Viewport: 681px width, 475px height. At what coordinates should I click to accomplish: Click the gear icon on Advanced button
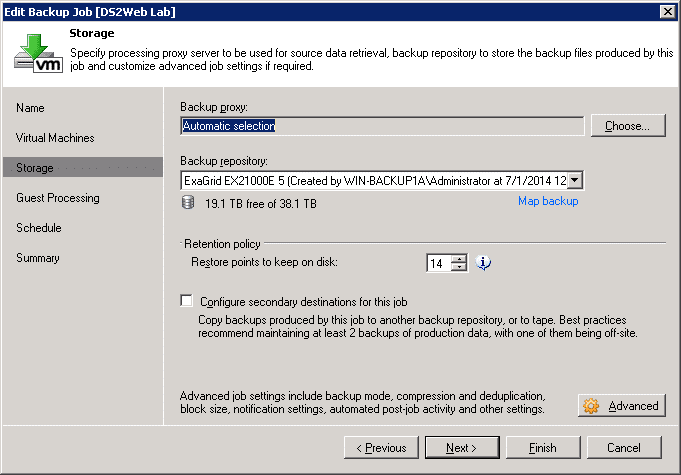coord(591,406)
